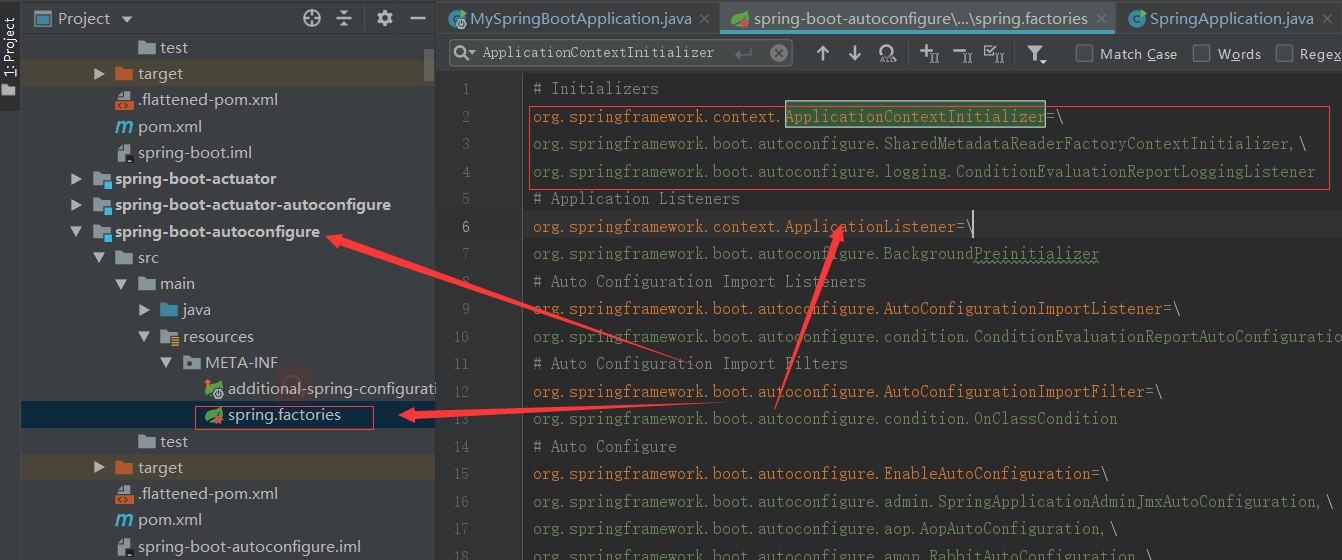1342x560 pixels.
Task: Expand spring-boot-actuator-autoconfigure module
Action: (x=76, y=204)
